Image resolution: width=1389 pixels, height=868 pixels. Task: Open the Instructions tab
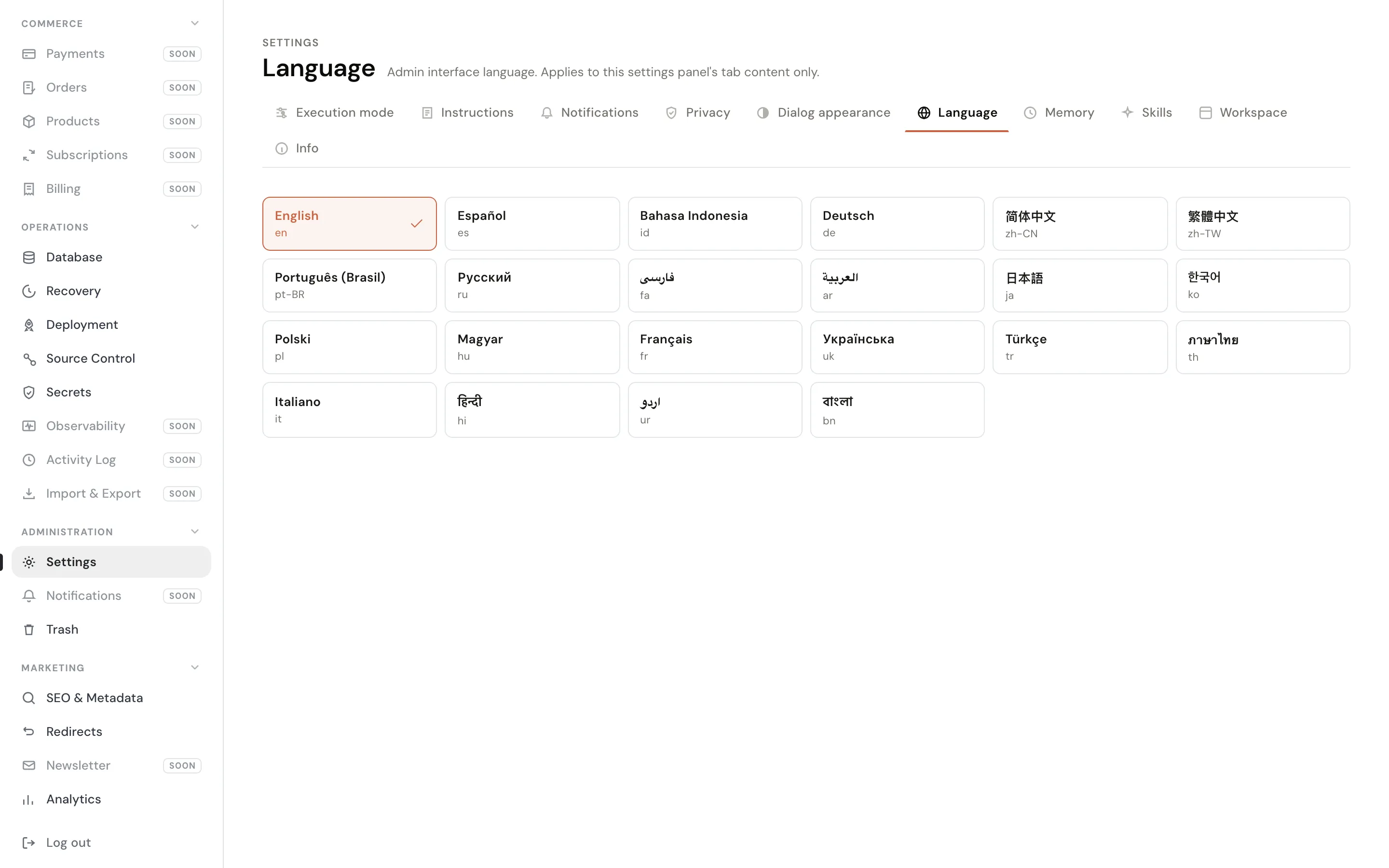(x=467, y=113)
